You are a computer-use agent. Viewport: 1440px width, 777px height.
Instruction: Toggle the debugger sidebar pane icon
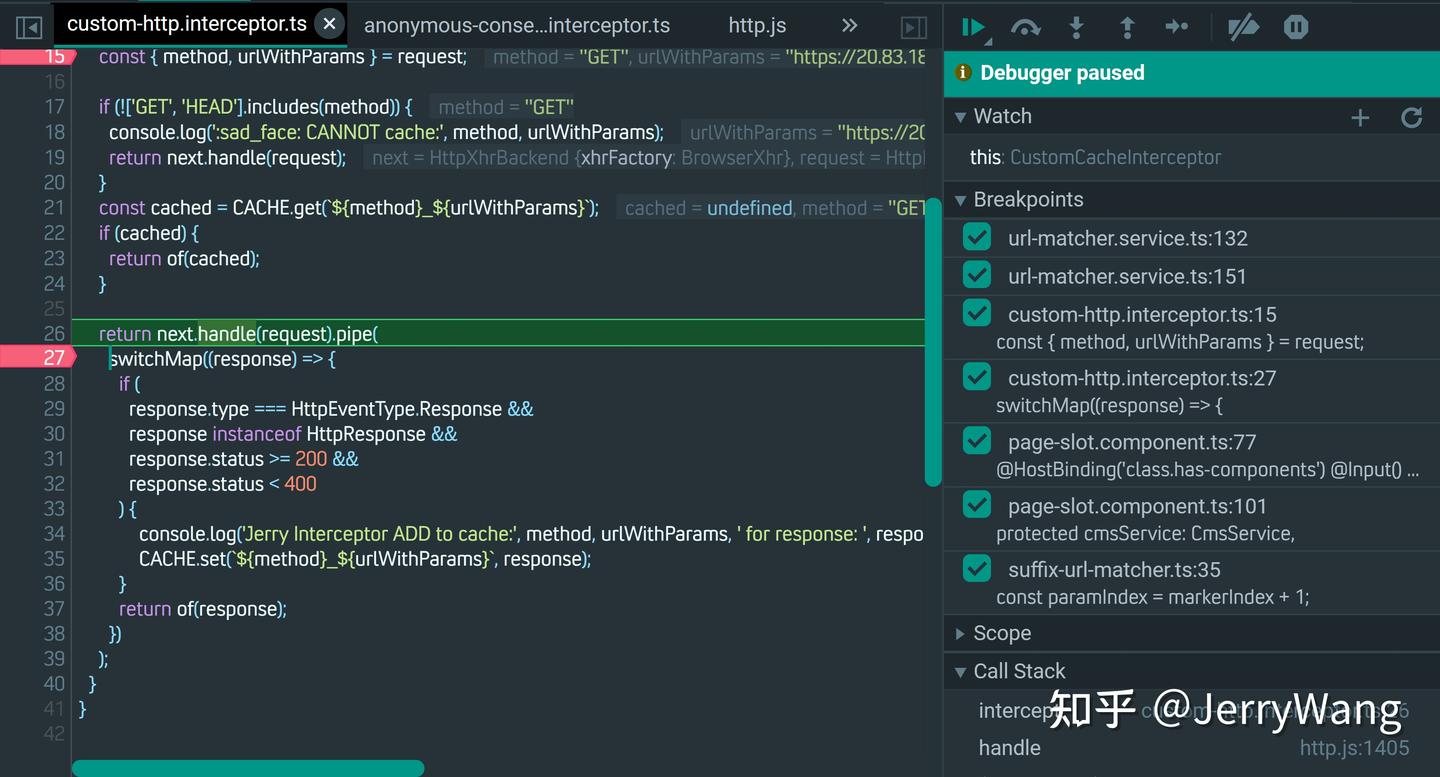(913, 27)
